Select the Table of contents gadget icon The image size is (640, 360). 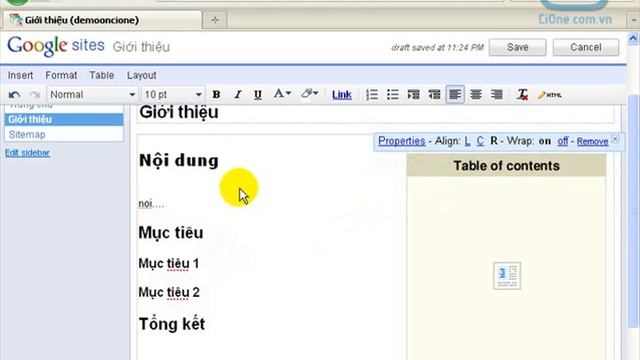tap(507, 276)
